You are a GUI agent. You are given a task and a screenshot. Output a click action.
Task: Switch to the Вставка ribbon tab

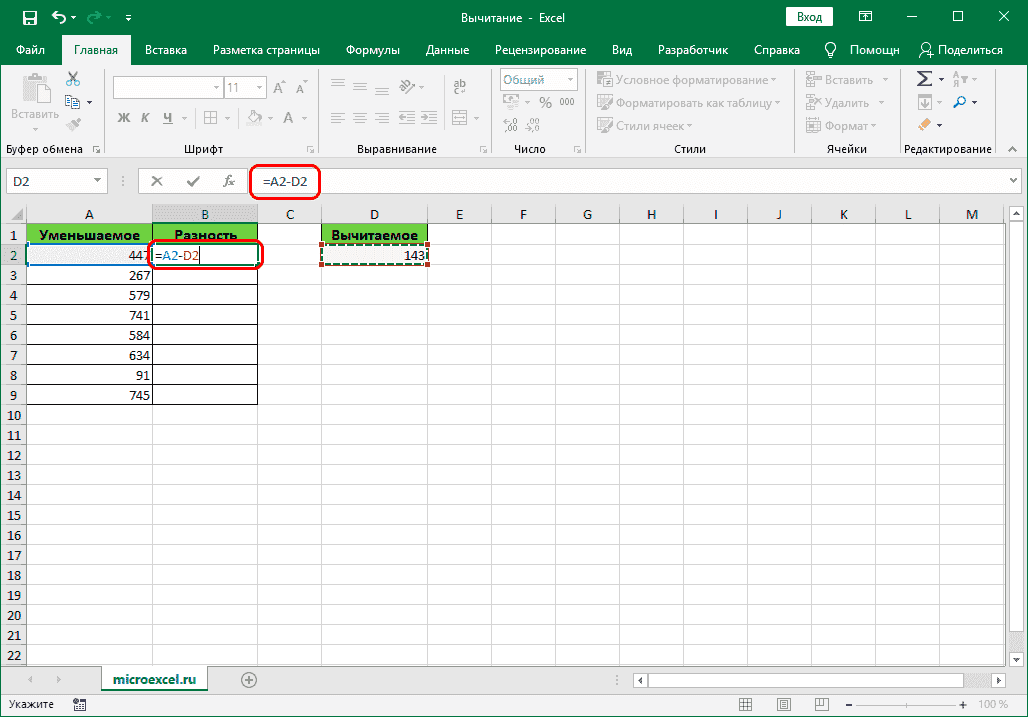click(166, 50)
